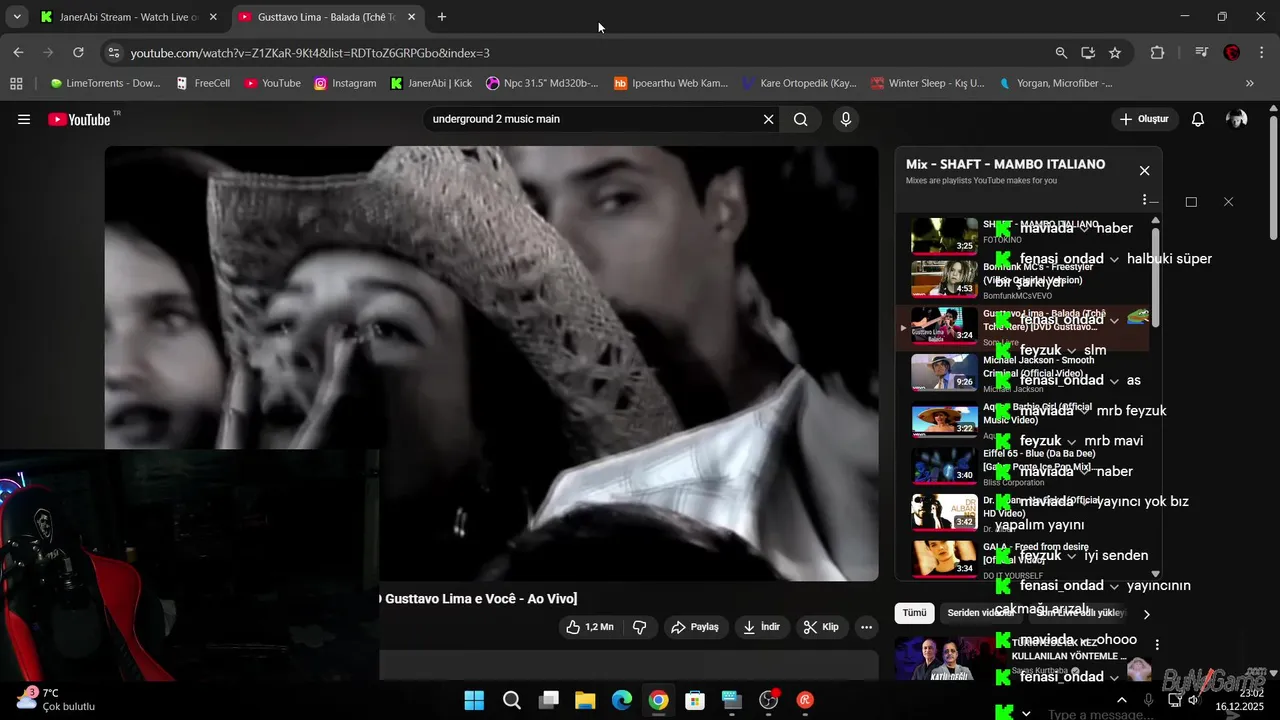Open Mix playlist three-dot options

[1144, 201]
